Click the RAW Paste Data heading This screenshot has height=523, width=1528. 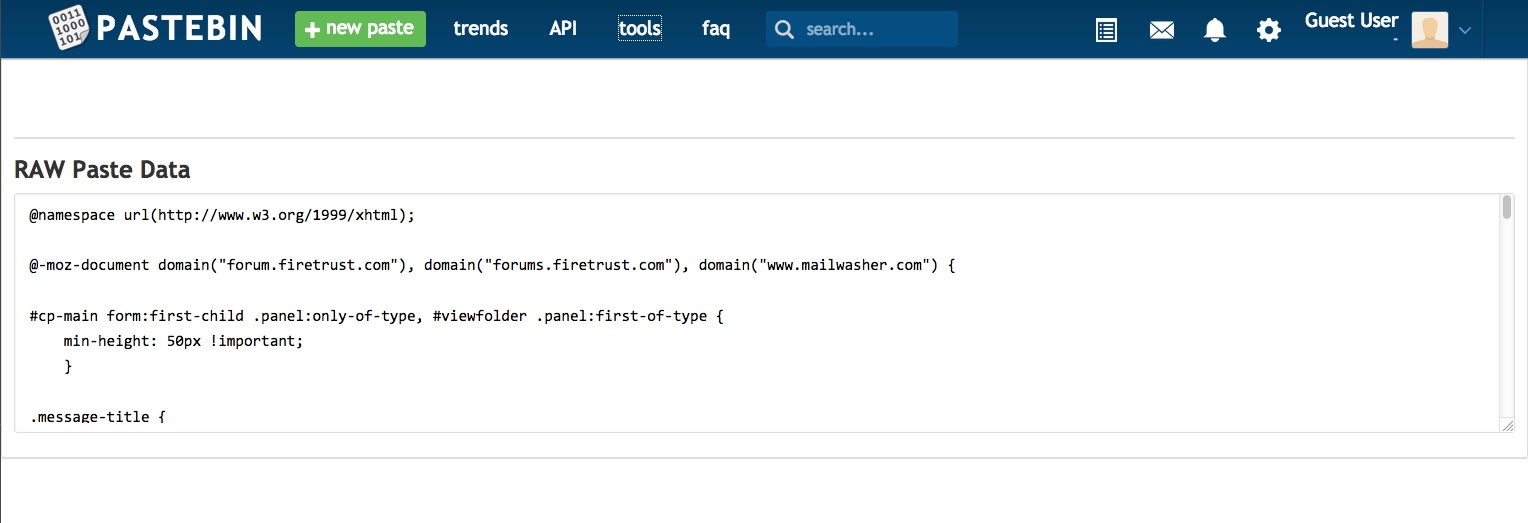click(102, 170)
